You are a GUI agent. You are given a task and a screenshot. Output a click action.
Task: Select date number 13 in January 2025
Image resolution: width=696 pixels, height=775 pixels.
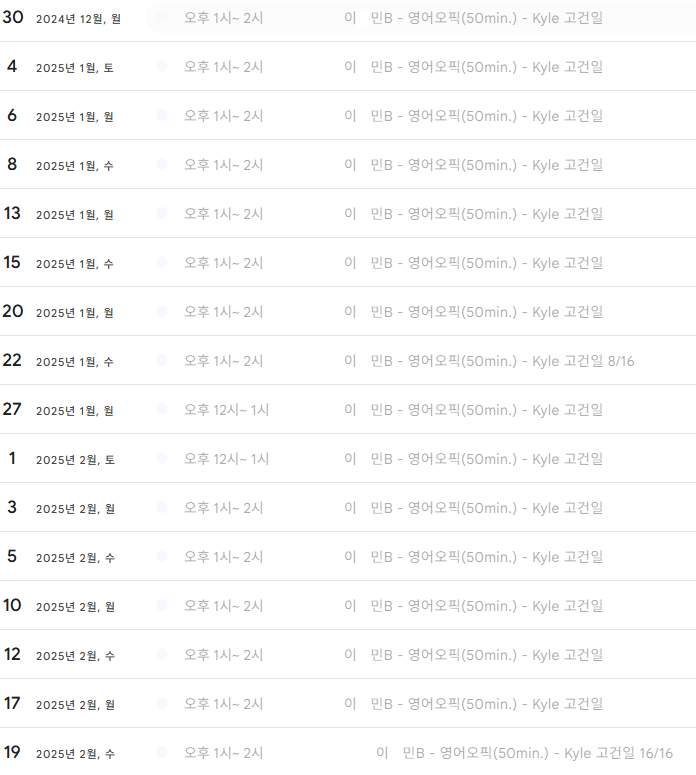pos(12,213)
